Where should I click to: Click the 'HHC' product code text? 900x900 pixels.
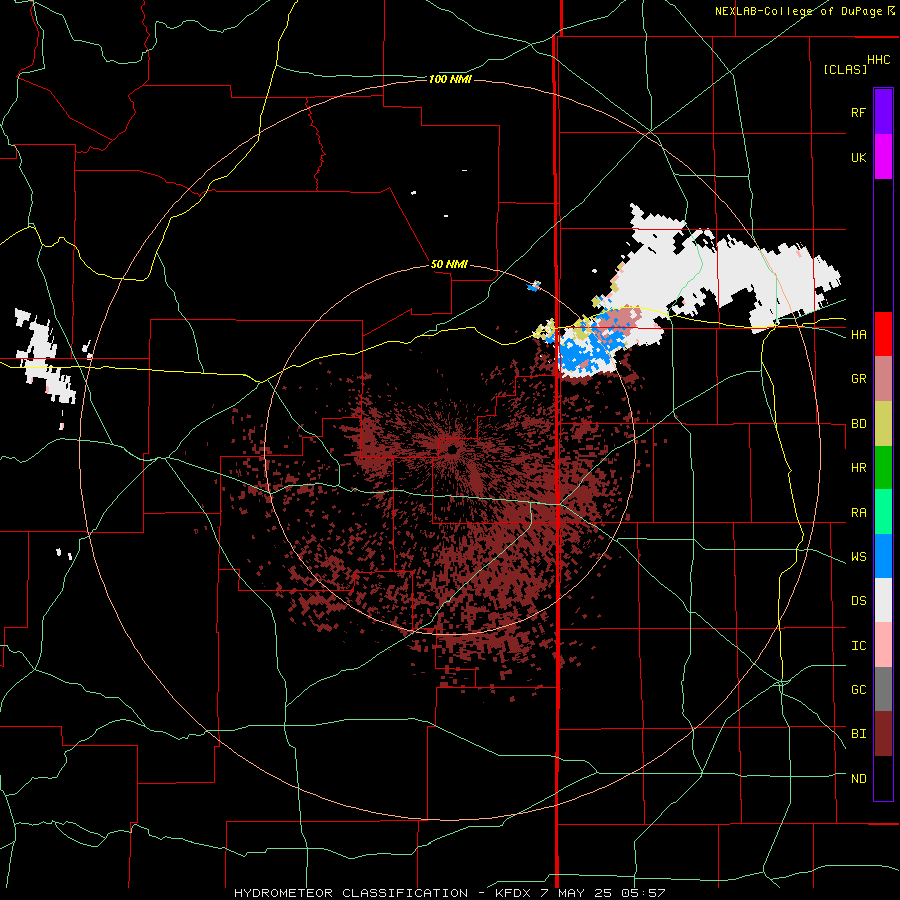[x=879, y=60]
